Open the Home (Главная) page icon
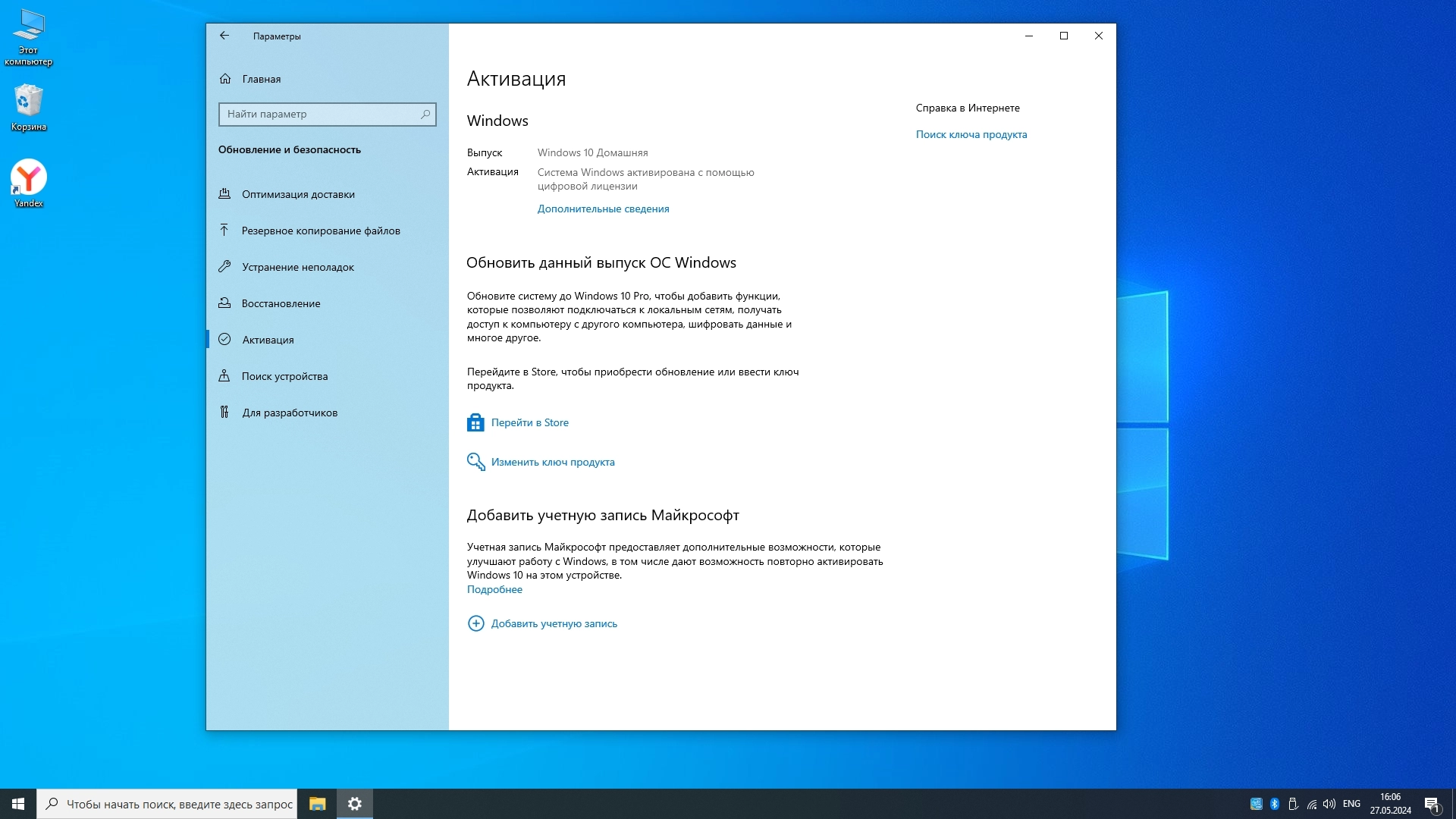Screen dimensions: 1456x819 pos(225,79)
